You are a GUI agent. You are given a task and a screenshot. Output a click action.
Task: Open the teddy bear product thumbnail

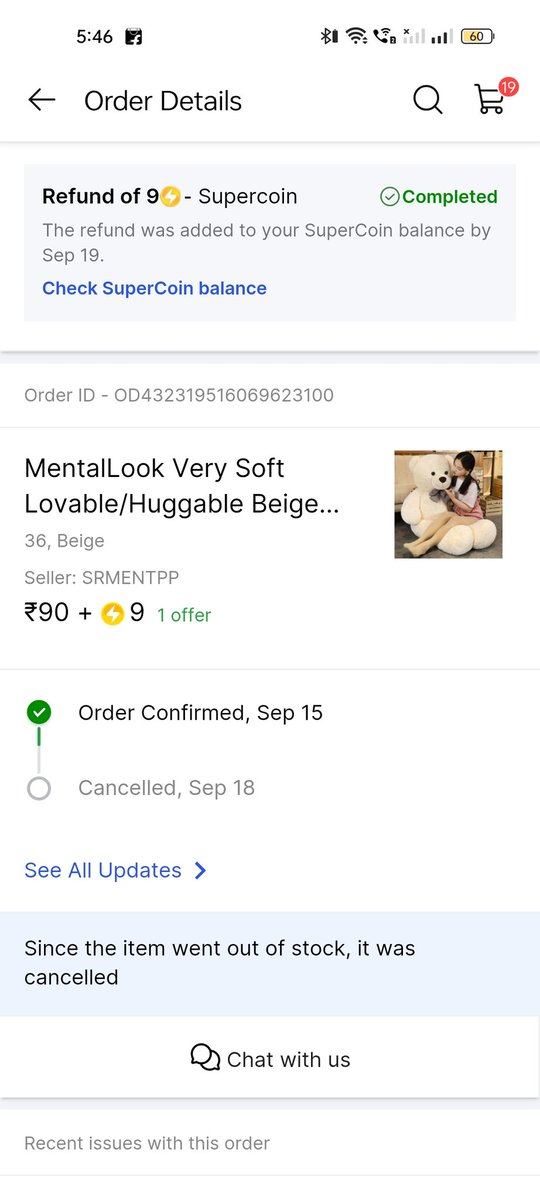pyautogui.click(x=448, y=504)
